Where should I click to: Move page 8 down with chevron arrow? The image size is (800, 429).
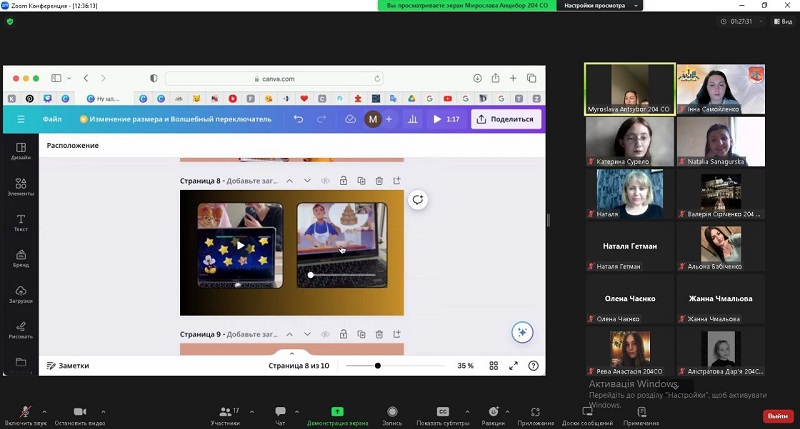coord(307,181)
